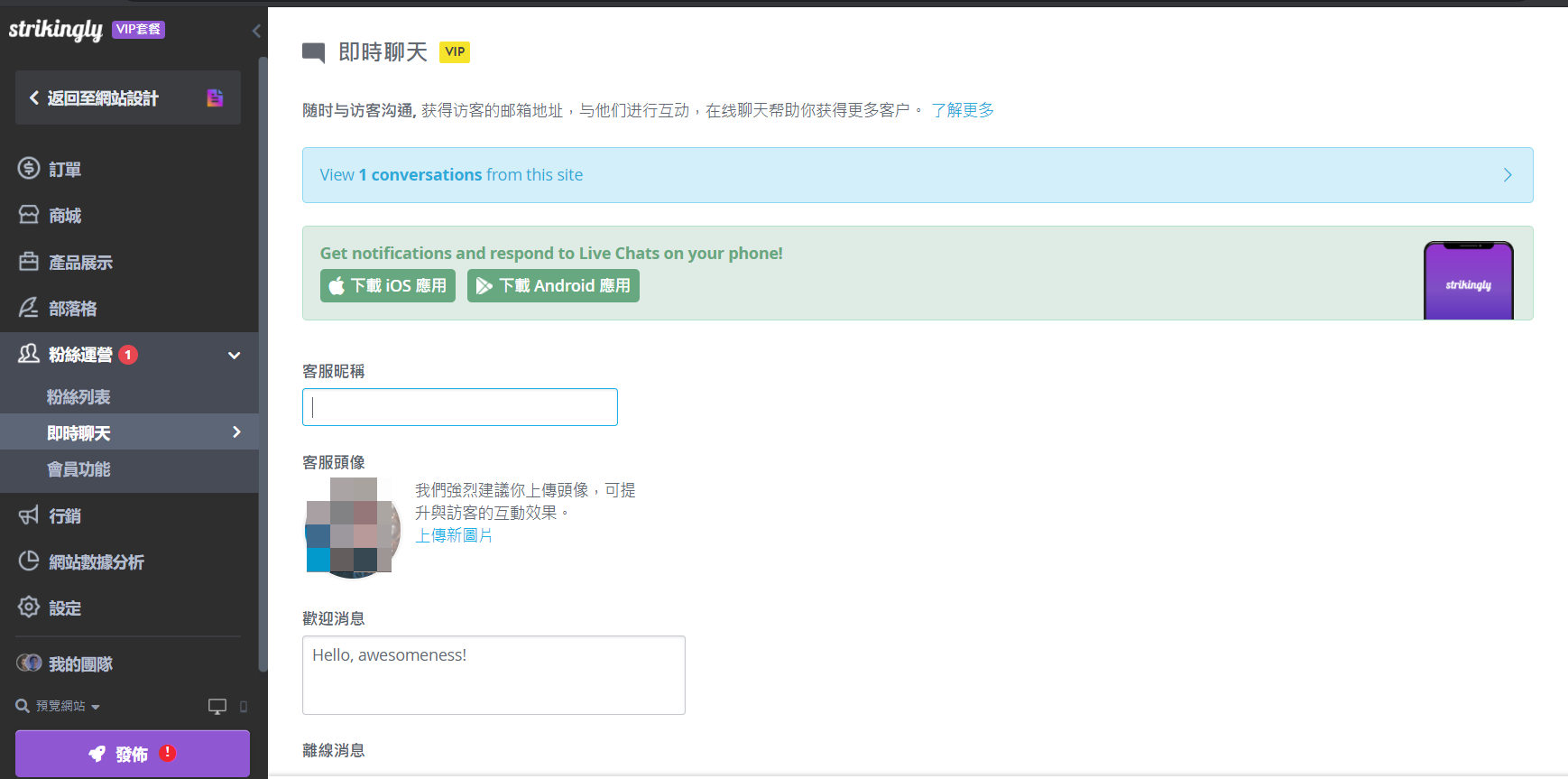Open 行銷 in the sidebar
The height and width of the screenshot is (779, 1568).
[x=65, y=516]
